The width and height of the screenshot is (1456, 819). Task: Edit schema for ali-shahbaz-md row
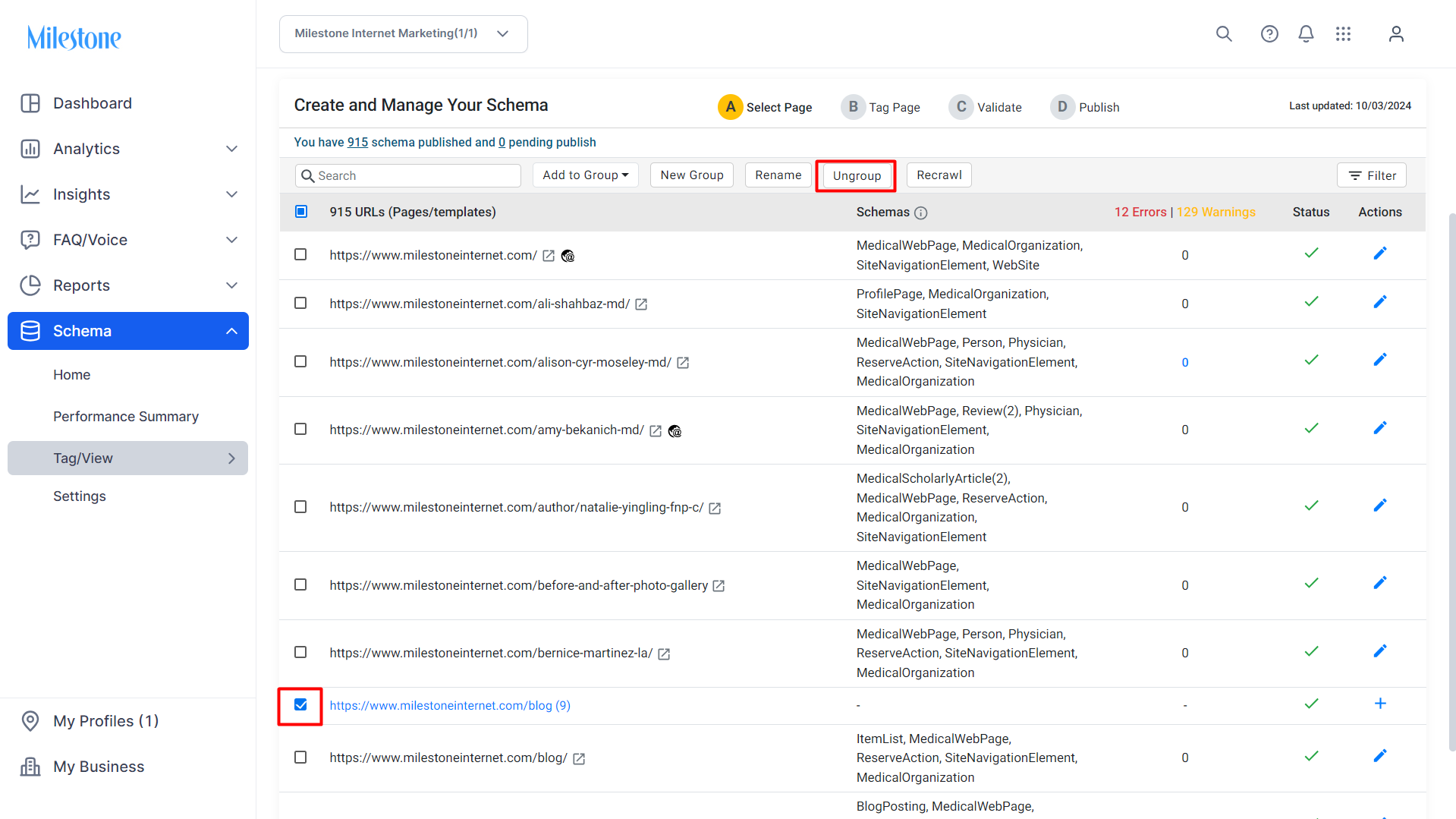(x=1380, y=302)
